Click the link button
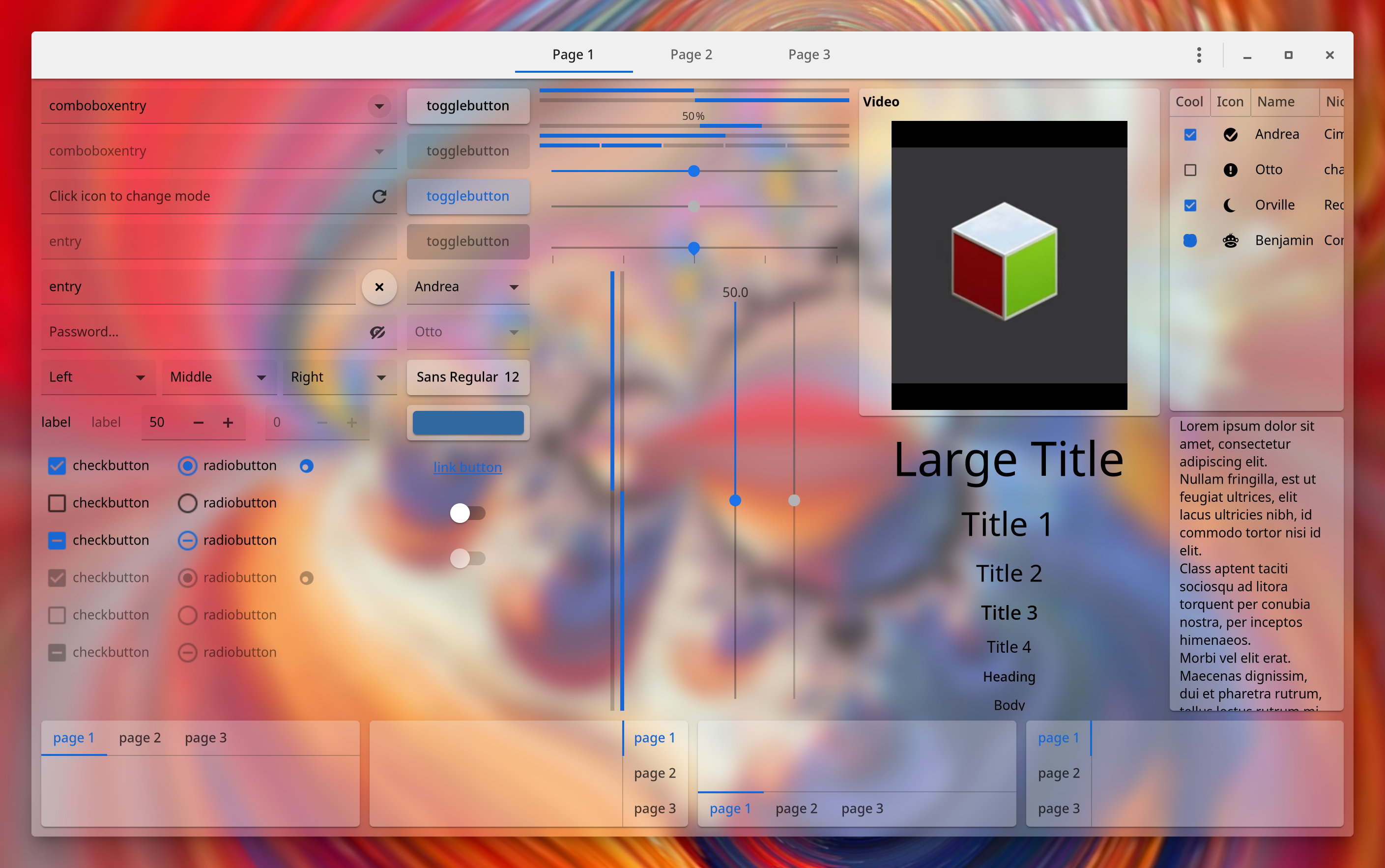 [x=467, y=467]
